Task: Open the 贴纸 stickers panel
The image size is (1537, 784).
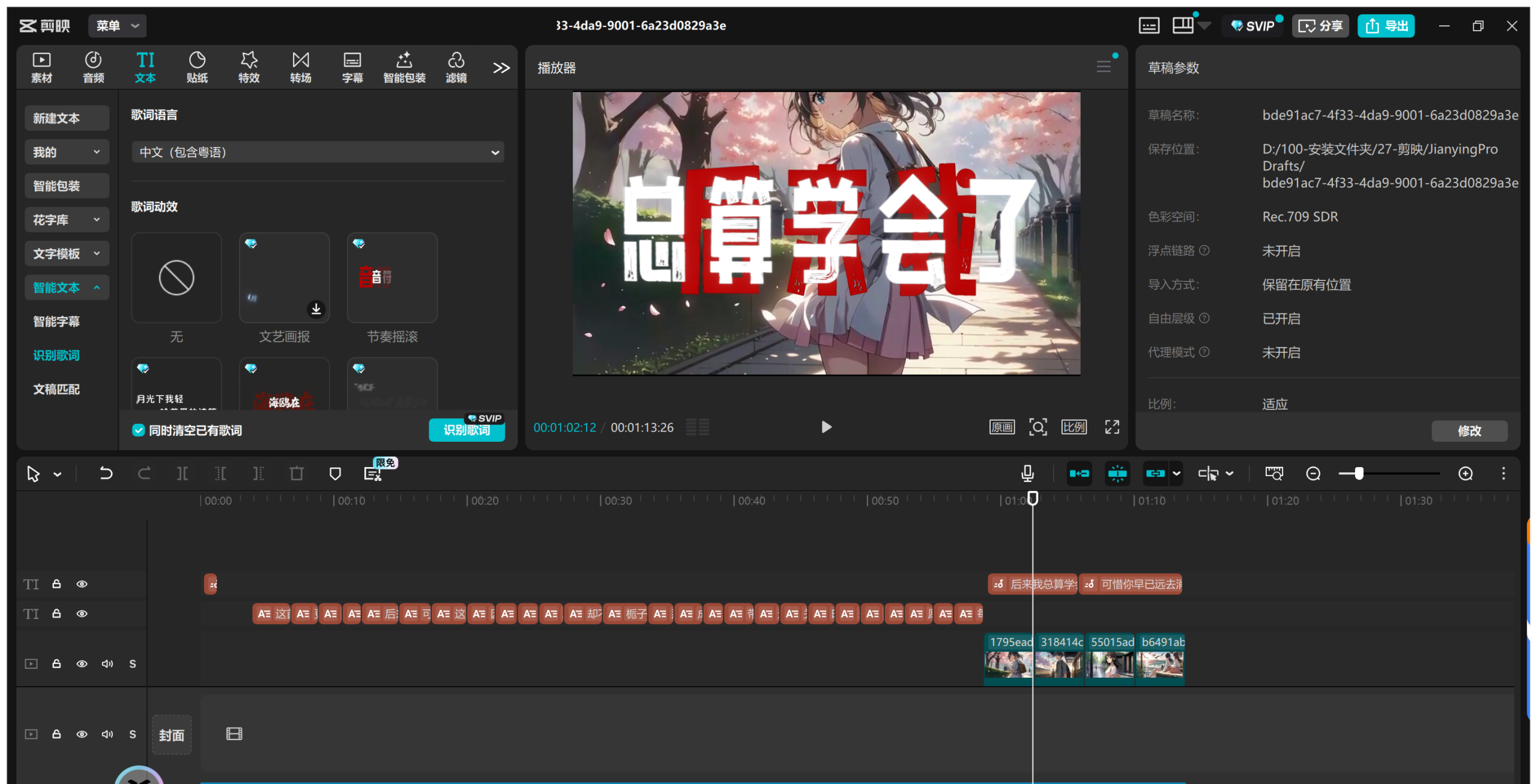Action: click(197, 67)
